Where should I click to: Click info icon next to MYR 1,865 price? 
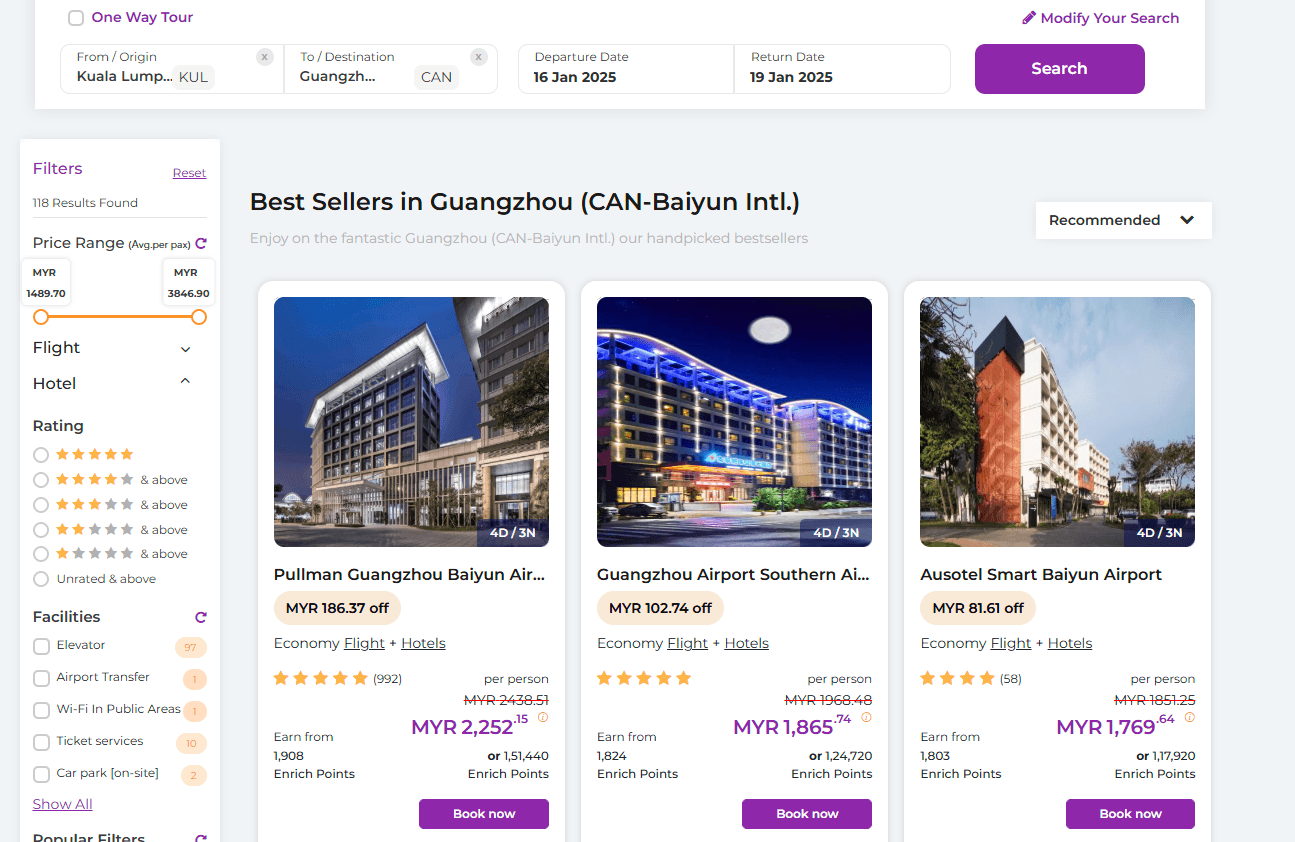click(866, 718)
